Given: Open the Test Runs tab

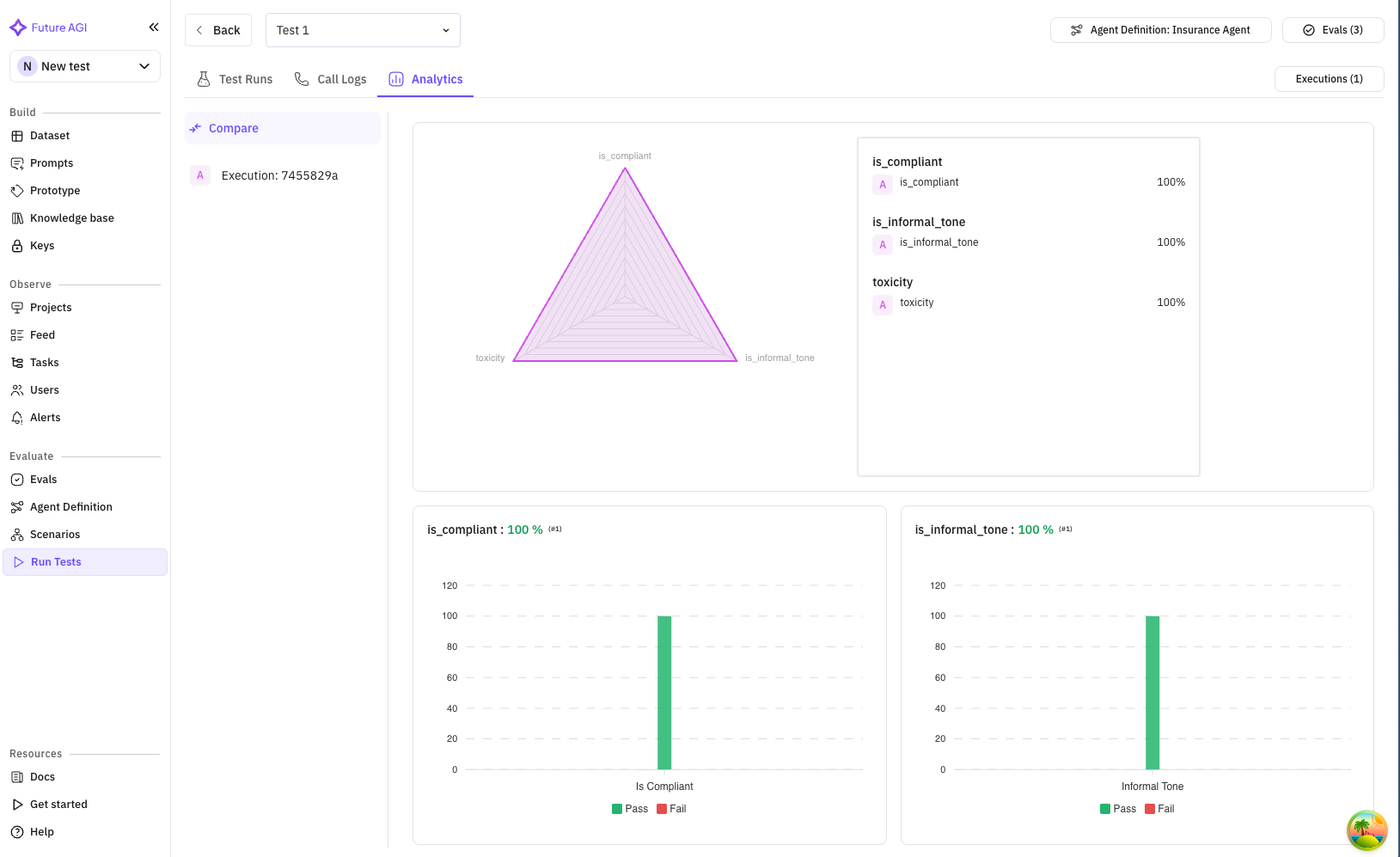Looking at the screenshot, I should point(245,78).
